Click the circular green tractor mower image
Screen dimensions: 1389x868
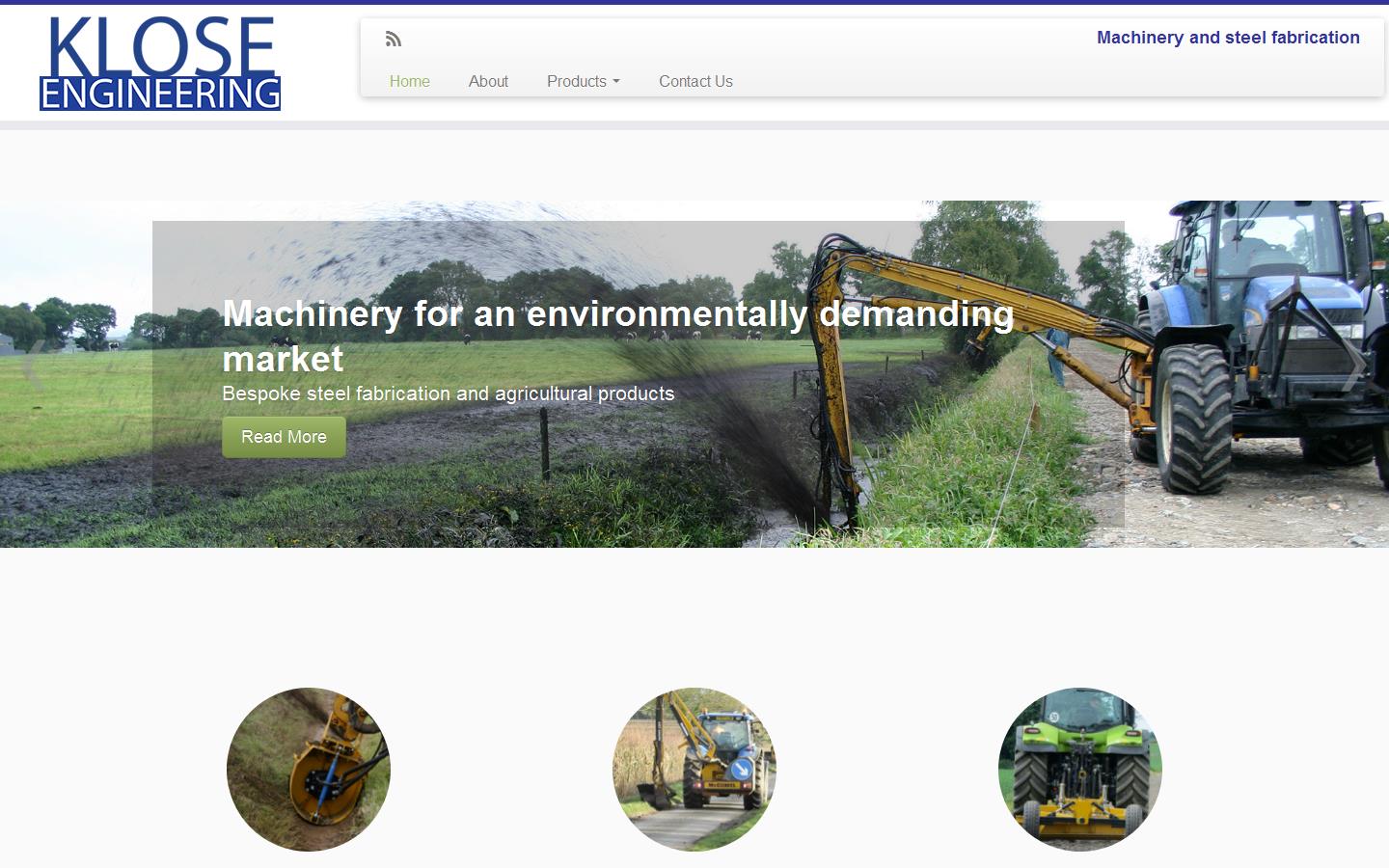(x=1079, y=770)
